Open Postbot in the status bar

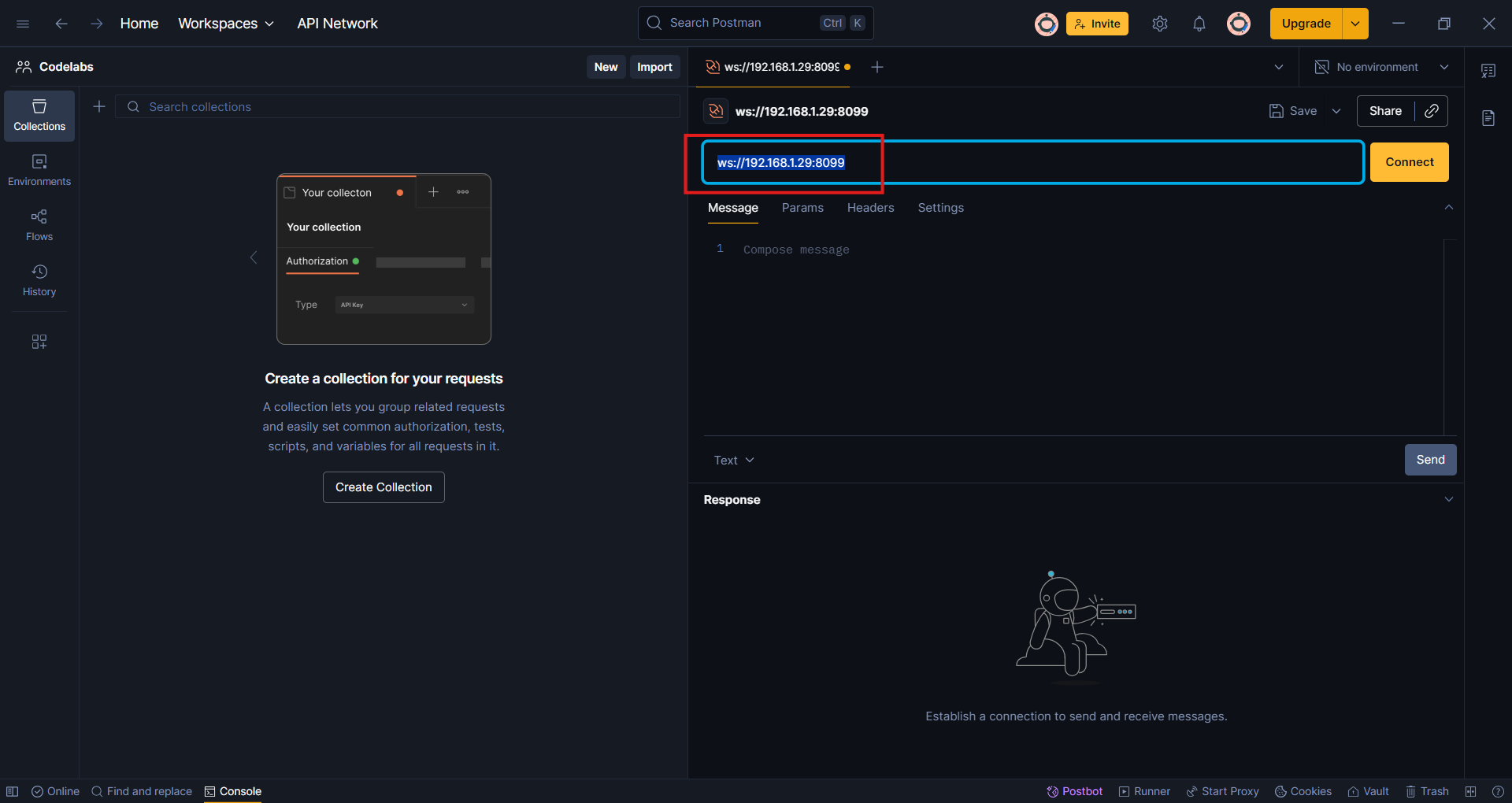[1074, 791]
